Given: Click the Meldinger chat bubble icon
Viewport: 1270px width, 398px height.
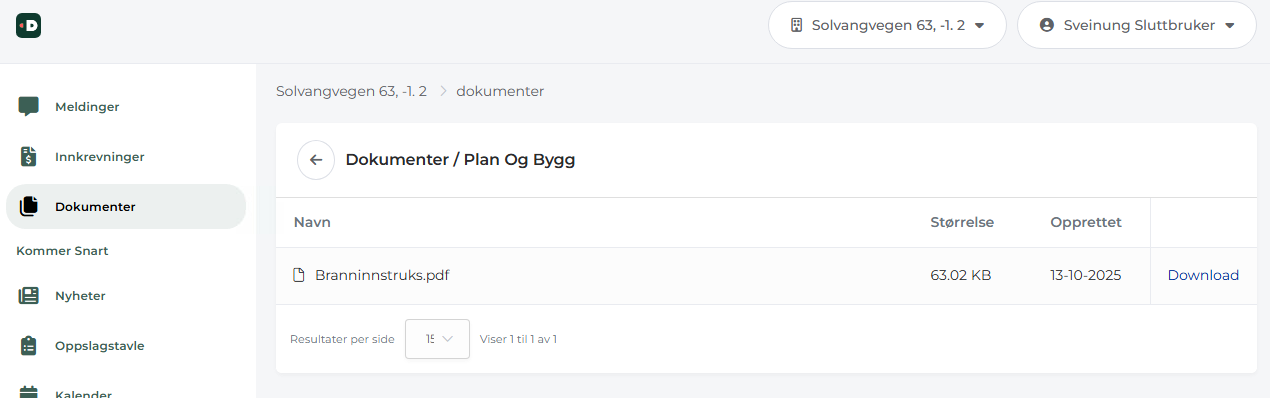Looking at the screenshot, I should (29, 106).
